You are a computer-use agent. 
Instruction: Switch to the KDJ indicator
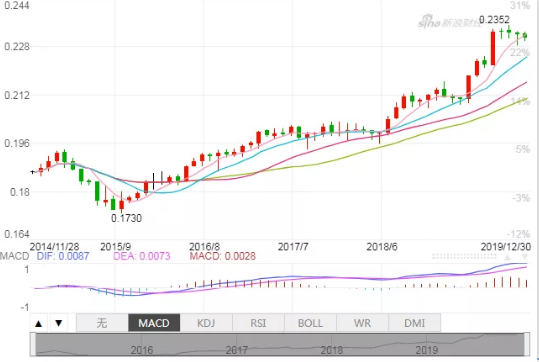coord(206,323)
